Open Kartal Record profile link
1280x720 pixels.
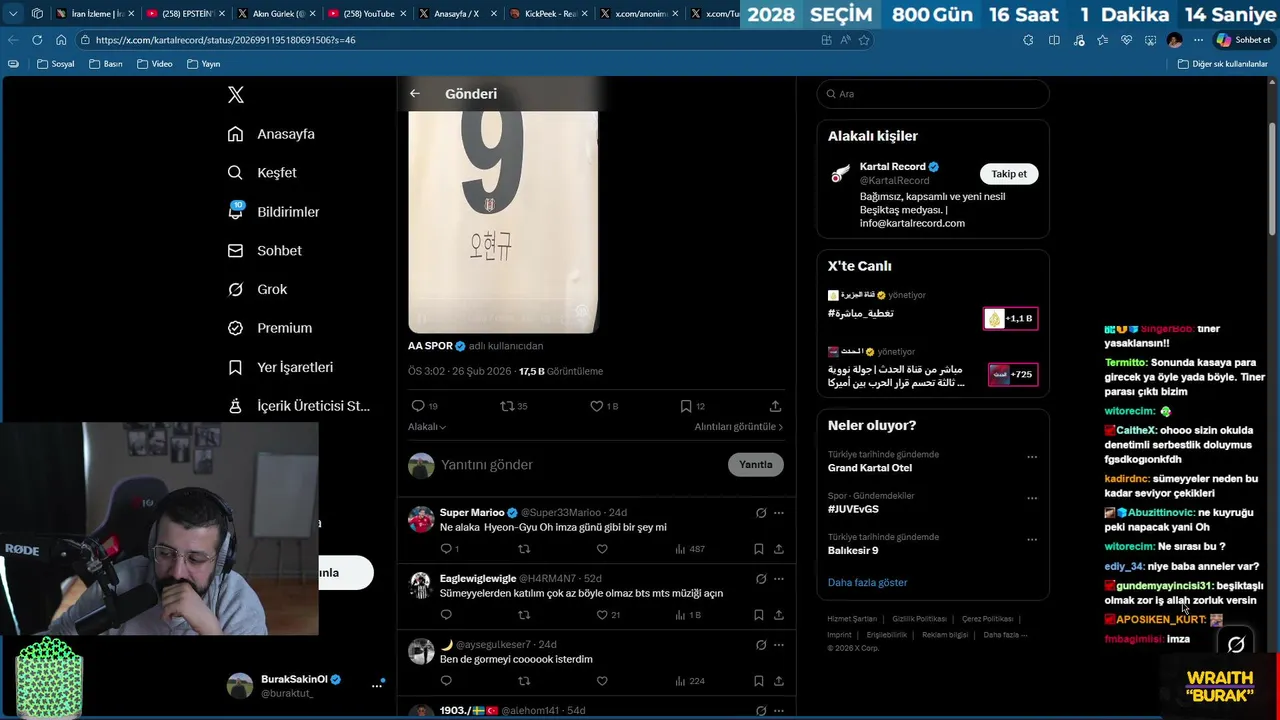893,167
